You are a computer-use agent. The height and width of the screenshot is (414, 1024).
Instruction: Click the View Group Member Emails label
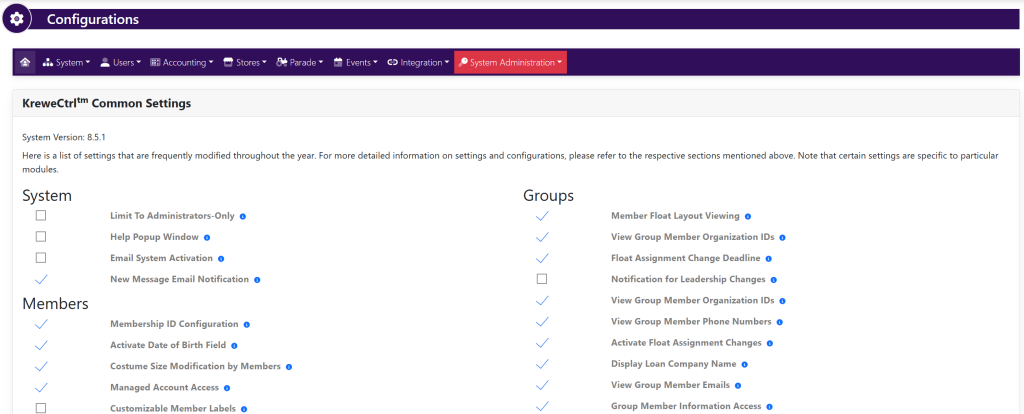click(x=676, y=385)
